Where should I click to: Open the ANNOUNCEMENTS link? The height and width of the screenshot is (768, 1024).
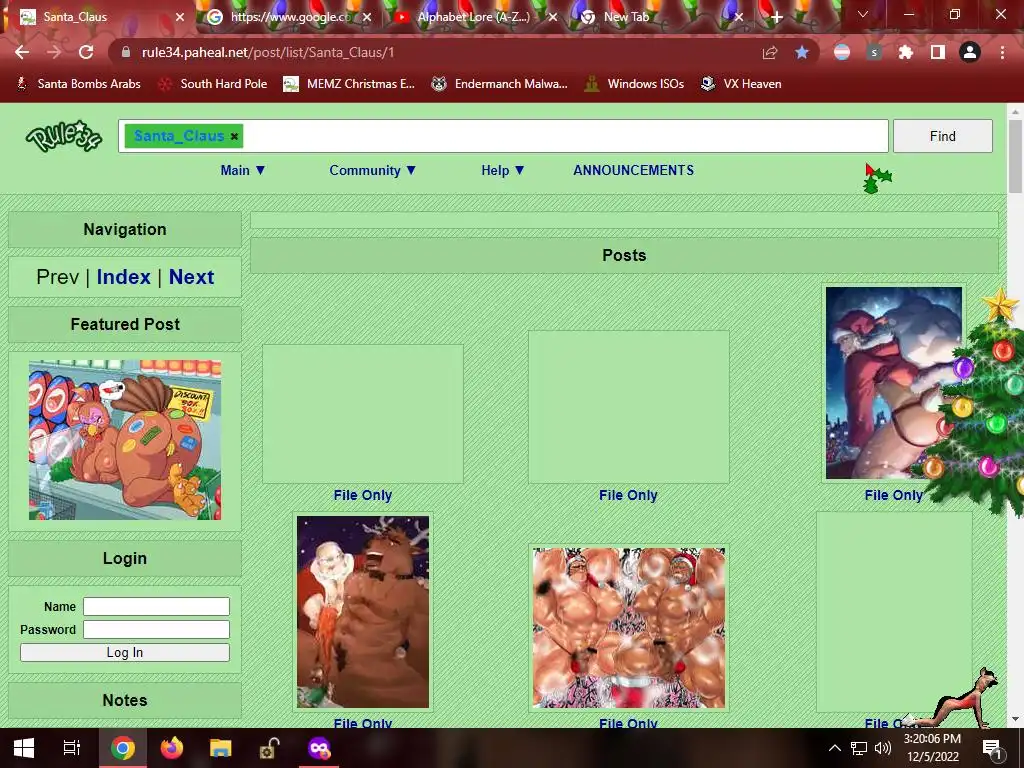(633, 170)
